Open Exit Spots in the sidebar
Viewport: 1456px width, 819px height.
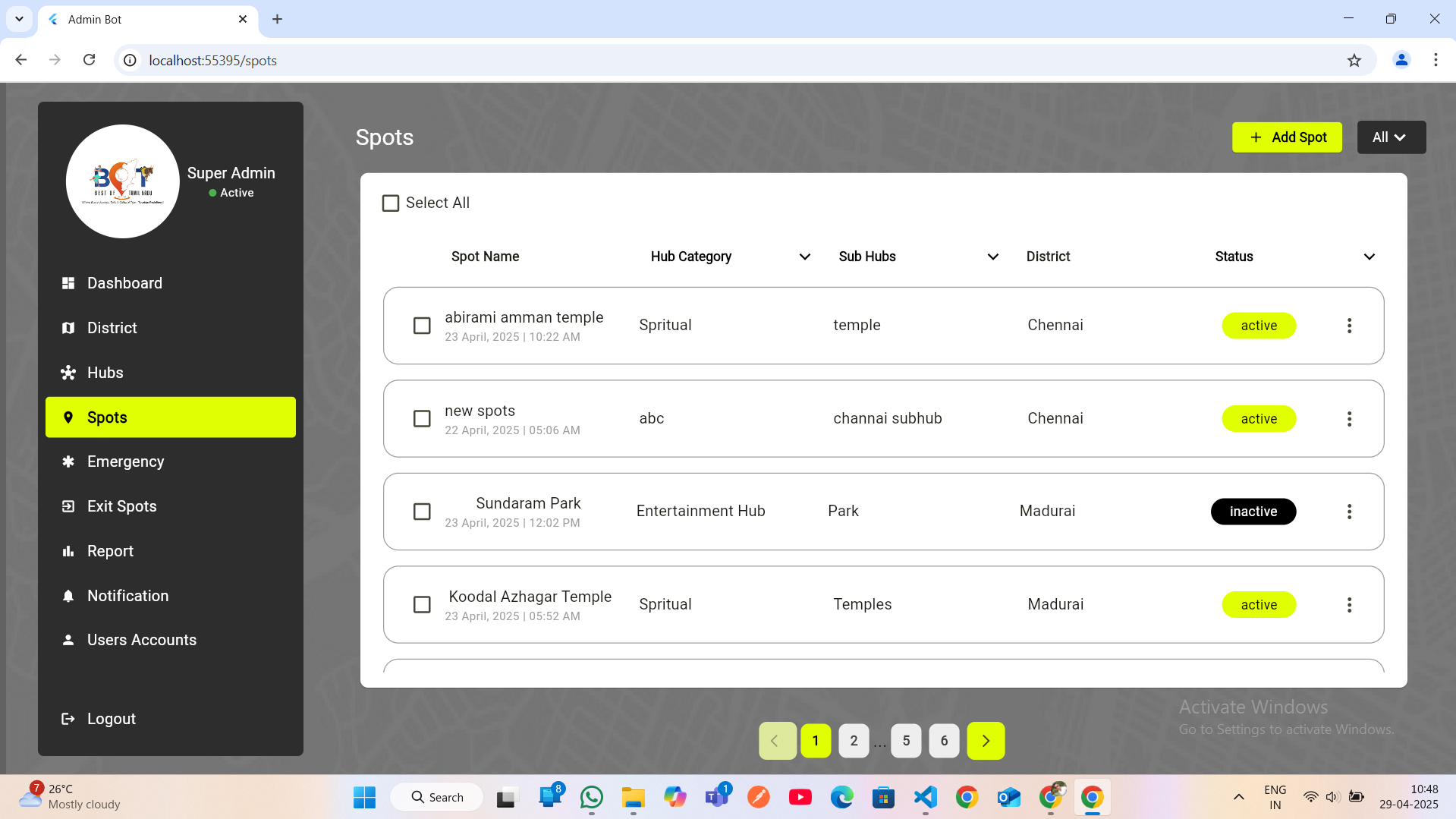(x=121, y=506)
